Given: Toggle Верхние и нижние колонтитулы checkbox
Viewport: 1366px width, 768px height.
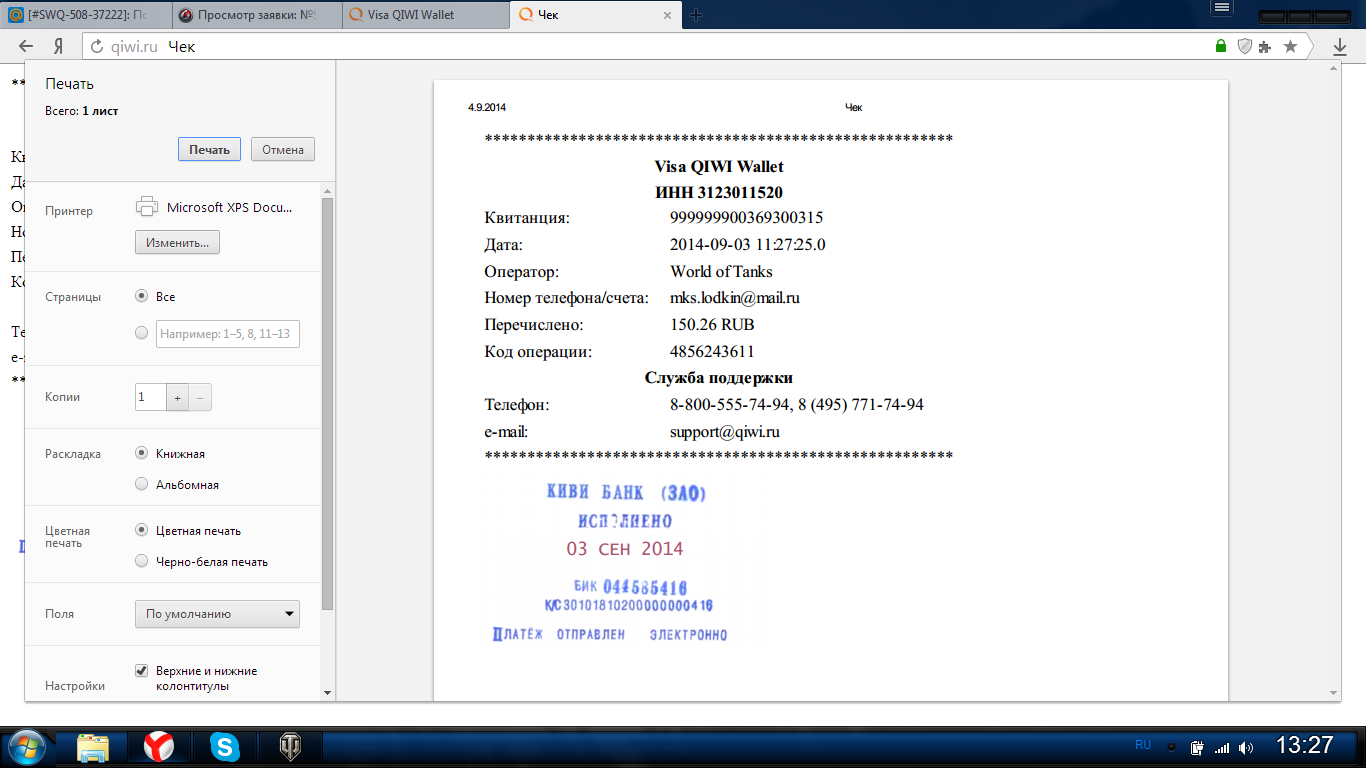Looking at the screenshot, I should click(142, 670).
